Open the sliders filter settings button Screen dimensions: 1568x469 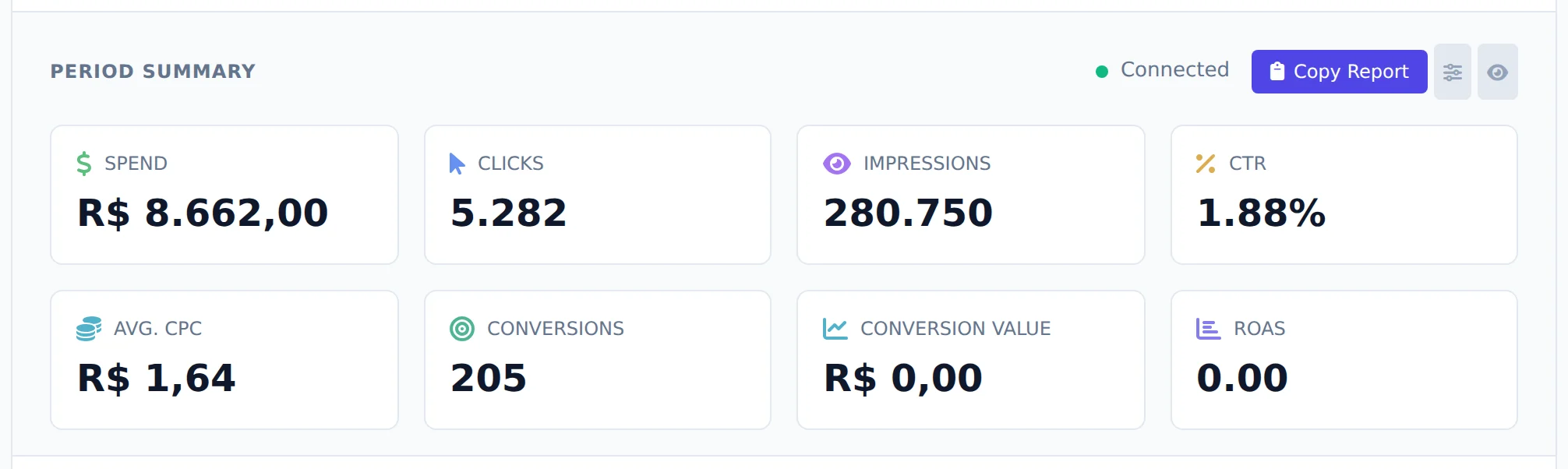(x=1453, y=72)
